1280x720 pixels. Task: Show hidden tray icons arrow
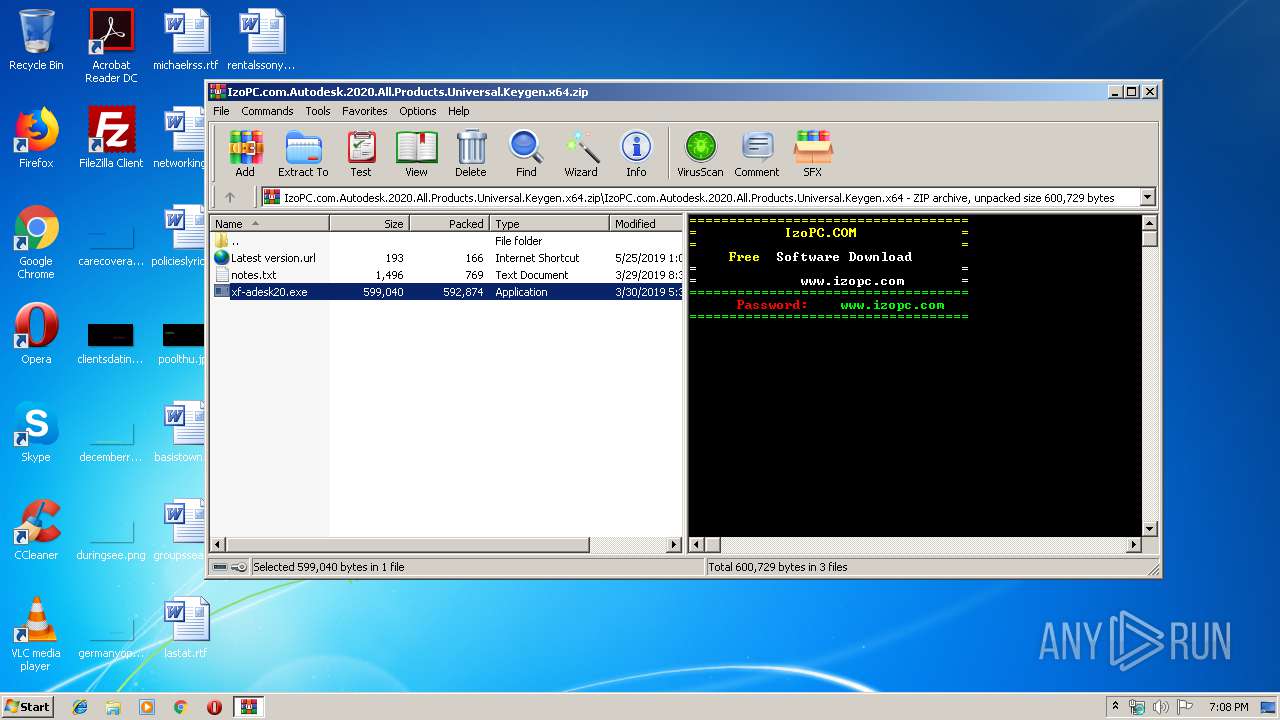1116,707
